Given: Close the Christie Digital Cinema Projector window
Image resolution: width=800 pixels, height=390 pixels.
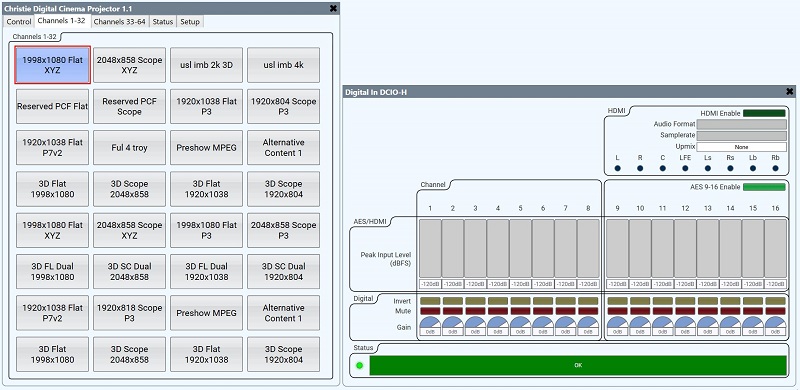Looking at the screenshot, I should 333,8.
